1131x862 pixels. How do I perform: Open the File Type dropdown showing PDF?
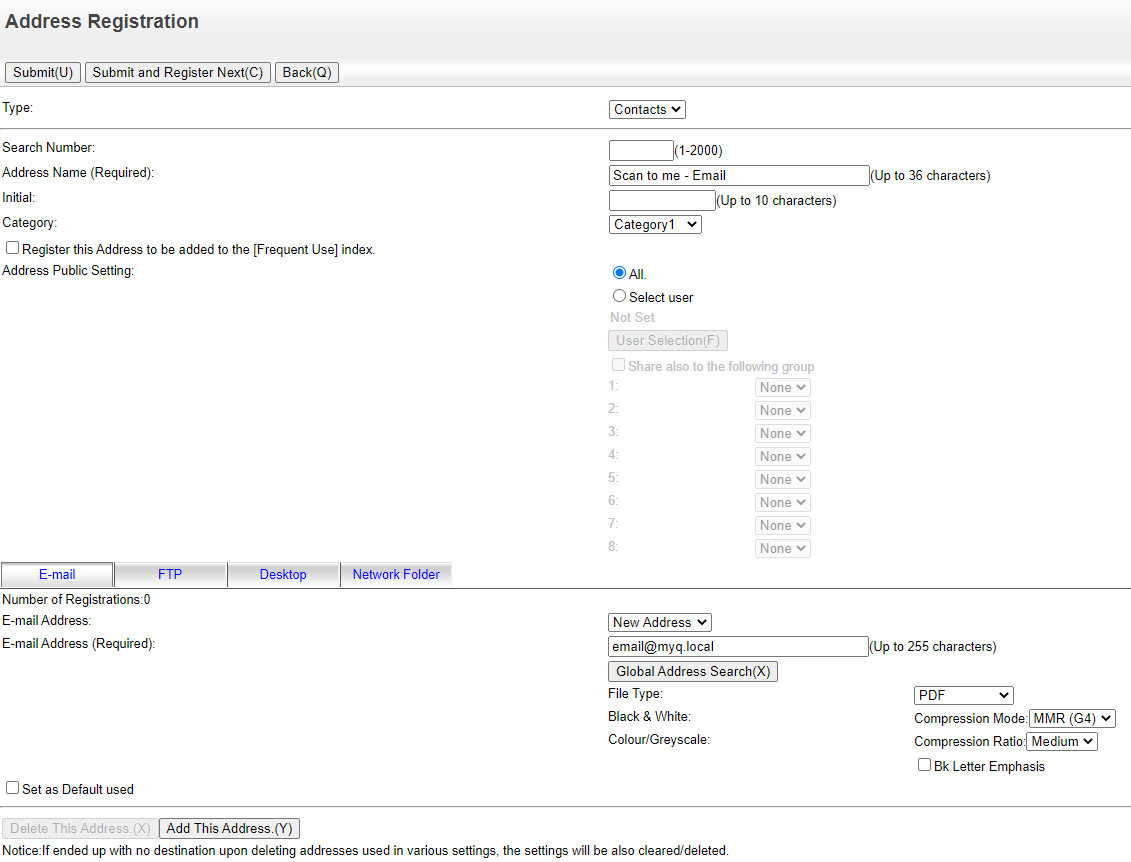(962, 694)
